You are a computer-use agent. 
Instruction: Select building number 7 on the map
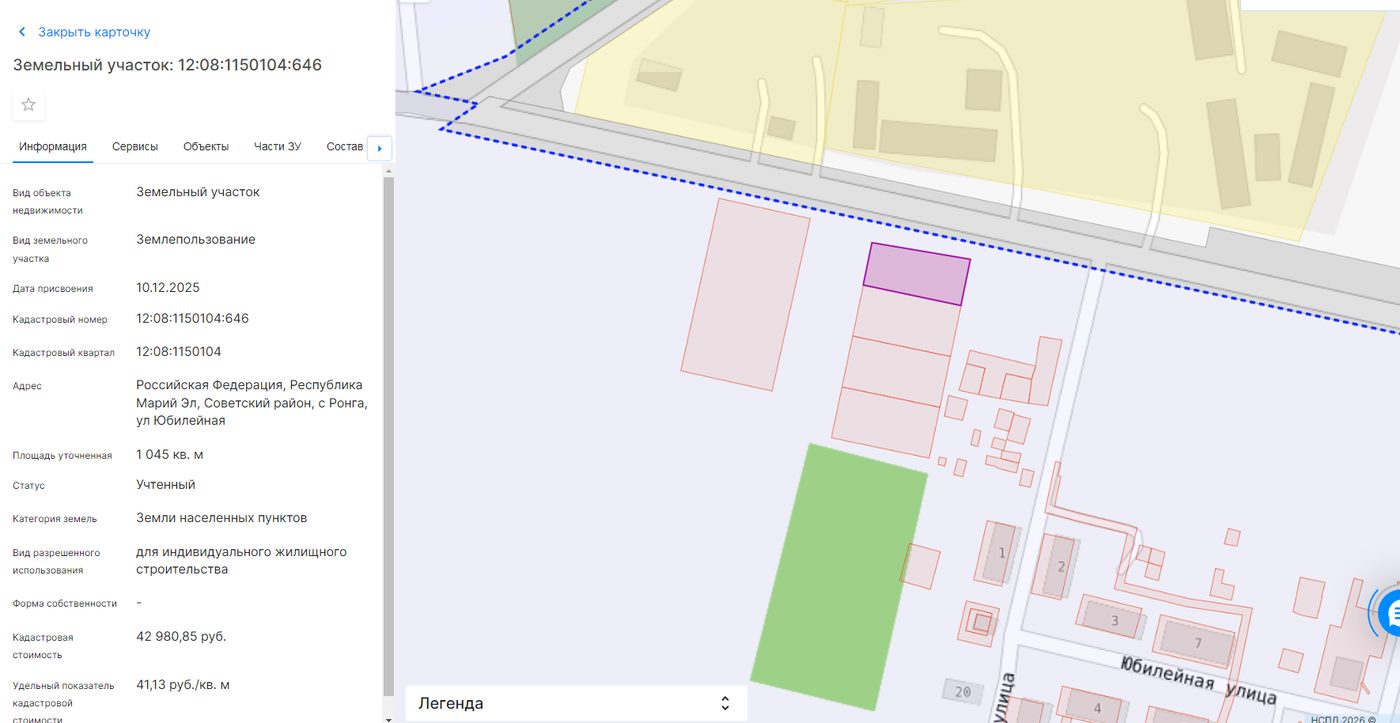pyautogui.click(x=1197, y=642)
